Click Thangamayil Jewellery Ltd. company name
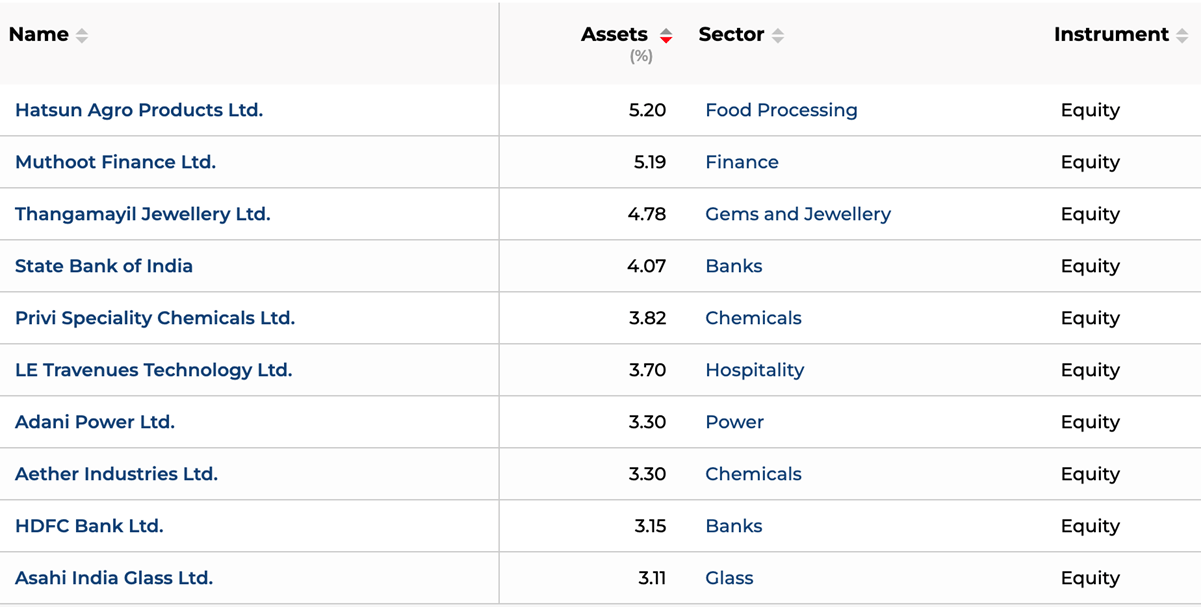Viewport: 1201px width, 607px height. click(x=142, y=214)
